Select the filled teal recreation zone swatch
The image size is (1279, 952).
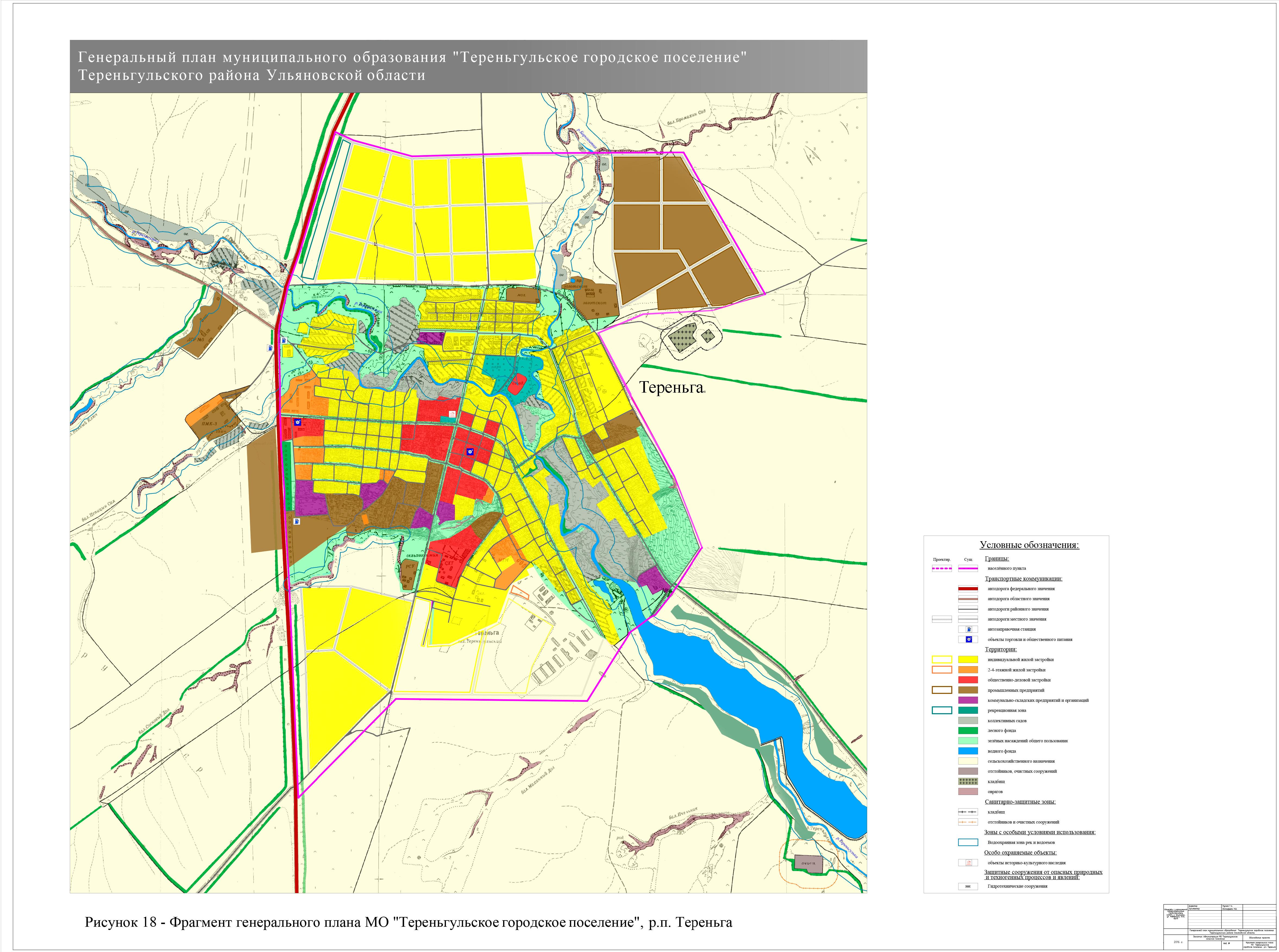[968, 710]
